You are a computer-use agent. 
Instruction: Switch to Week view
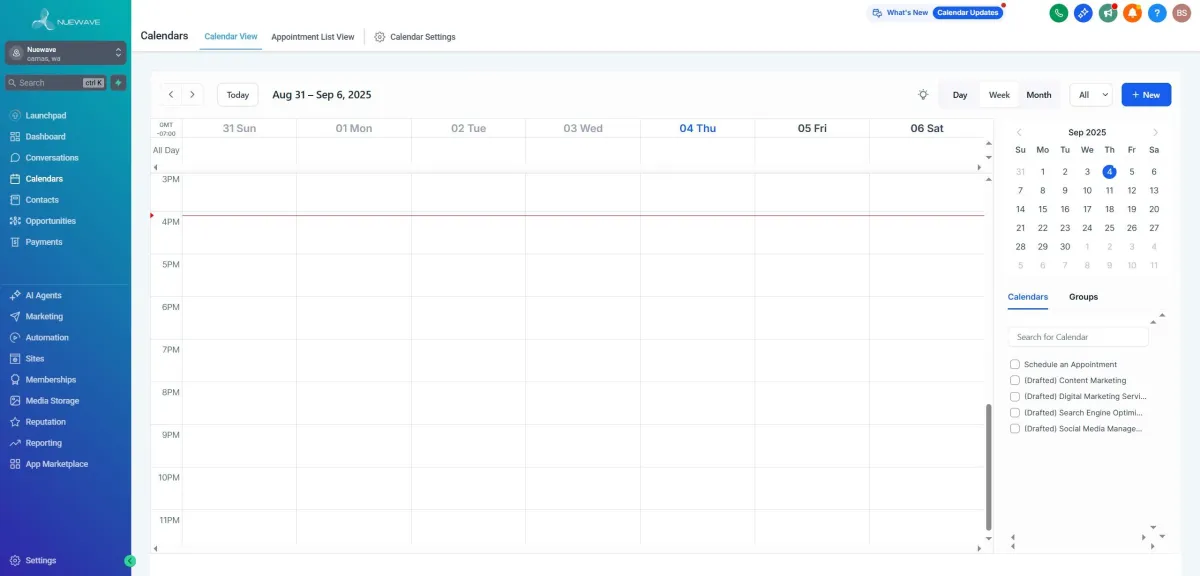999,95
